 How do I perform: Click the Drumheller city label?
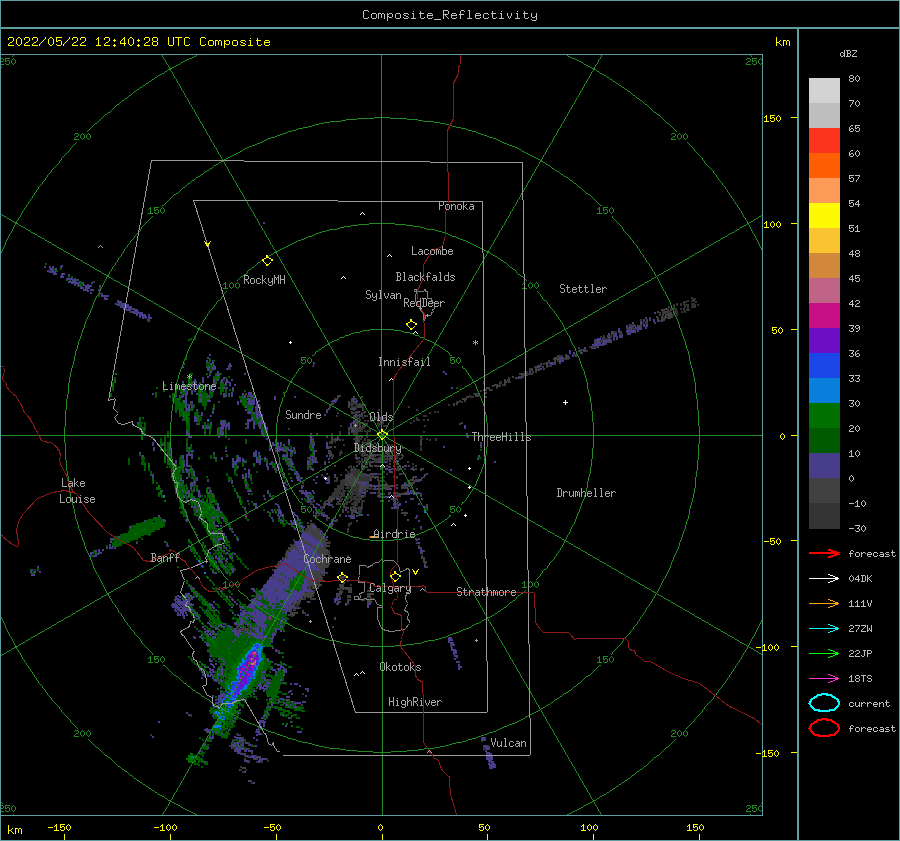pyautogui.click(x=586, y=493)
